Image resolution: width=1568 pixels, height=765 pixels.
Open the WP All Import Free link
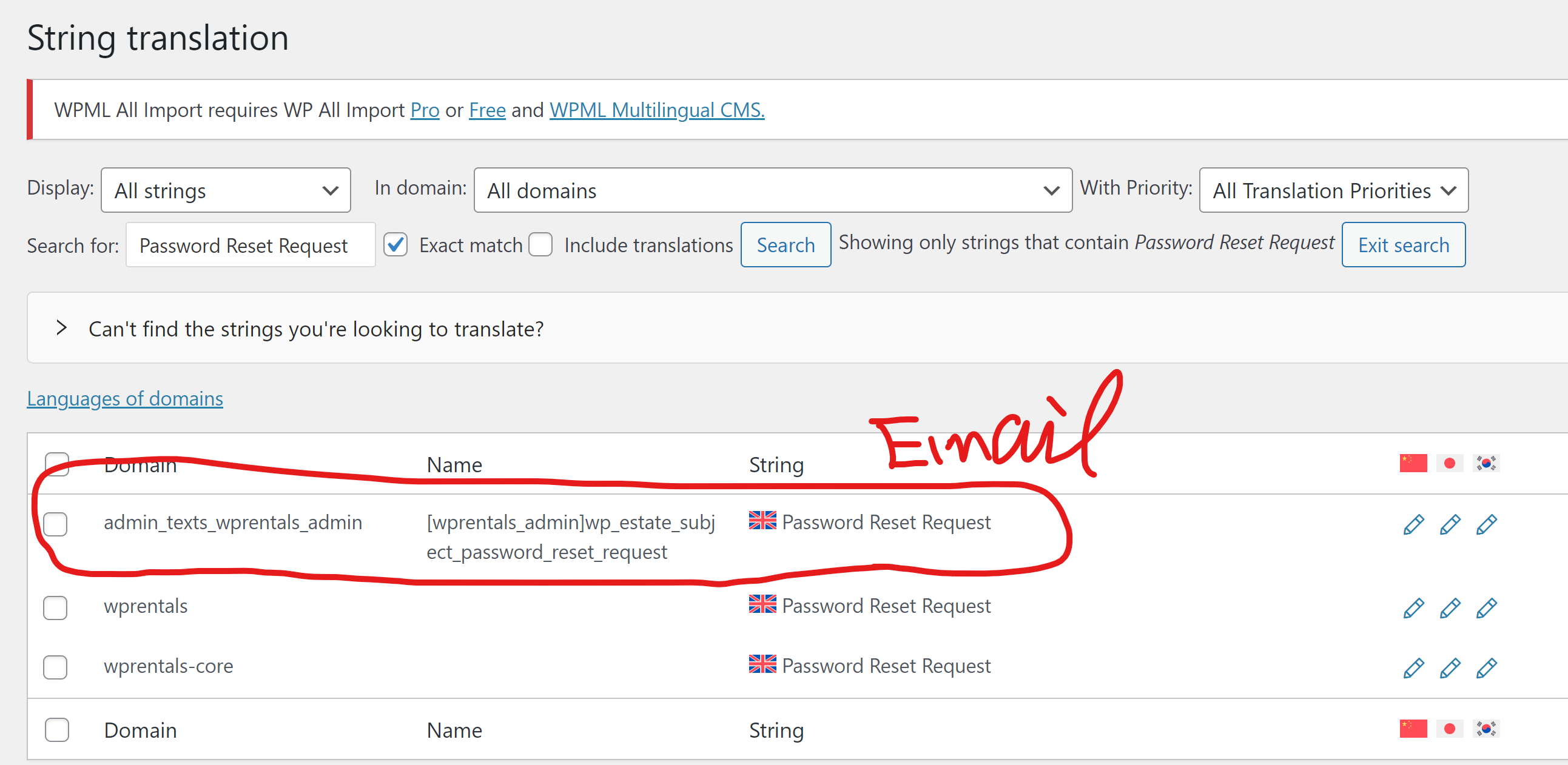487,110
